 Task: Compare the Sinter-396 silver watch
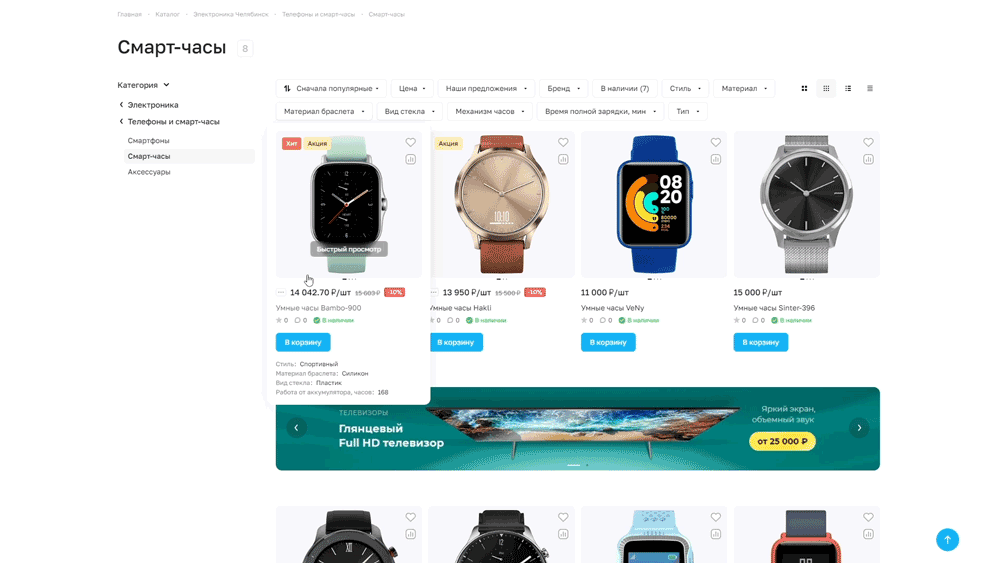[x=868, y=159]
